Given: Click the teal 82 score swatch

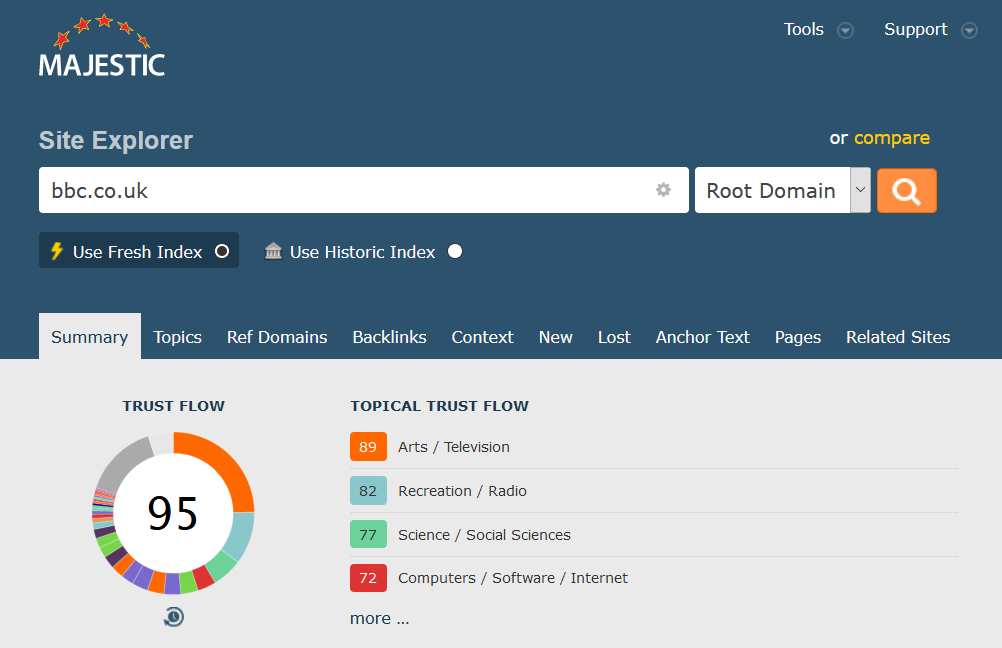Looking at the screenshot, I should (x=368, y=491).
